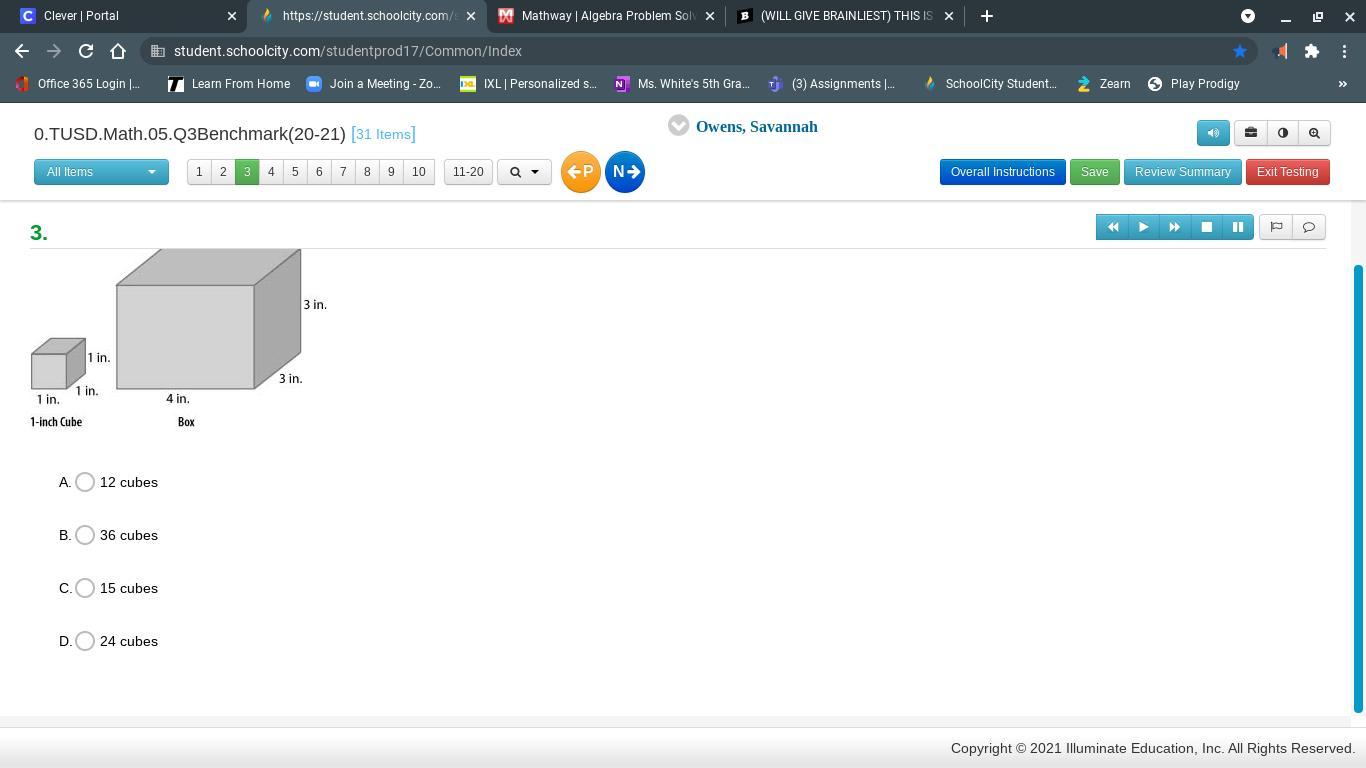Viewport: 1366px width, 768px height.
Task: Play the question audio
Action: pyautogui.click(x=1144, y=227)
